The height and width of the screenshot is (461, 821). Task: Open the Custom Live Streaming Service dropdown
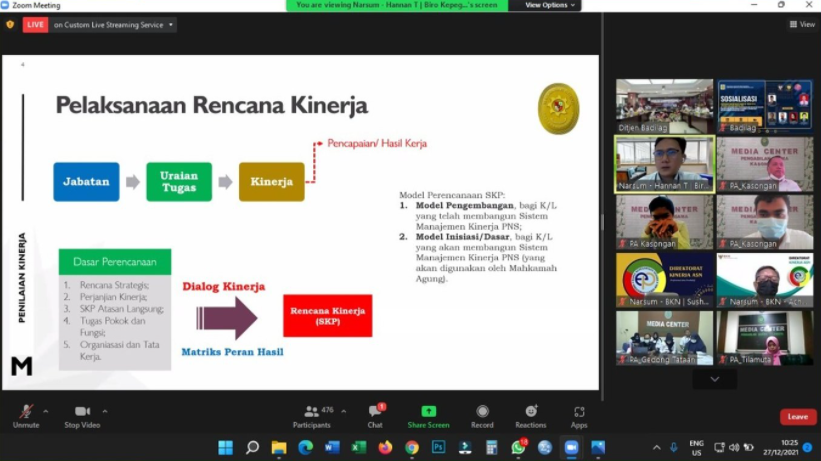(x=114, y=24)
